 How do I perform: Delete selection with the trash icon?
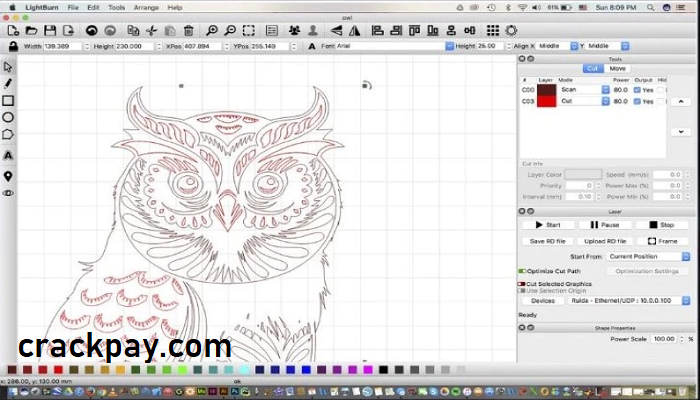(188, 30)
